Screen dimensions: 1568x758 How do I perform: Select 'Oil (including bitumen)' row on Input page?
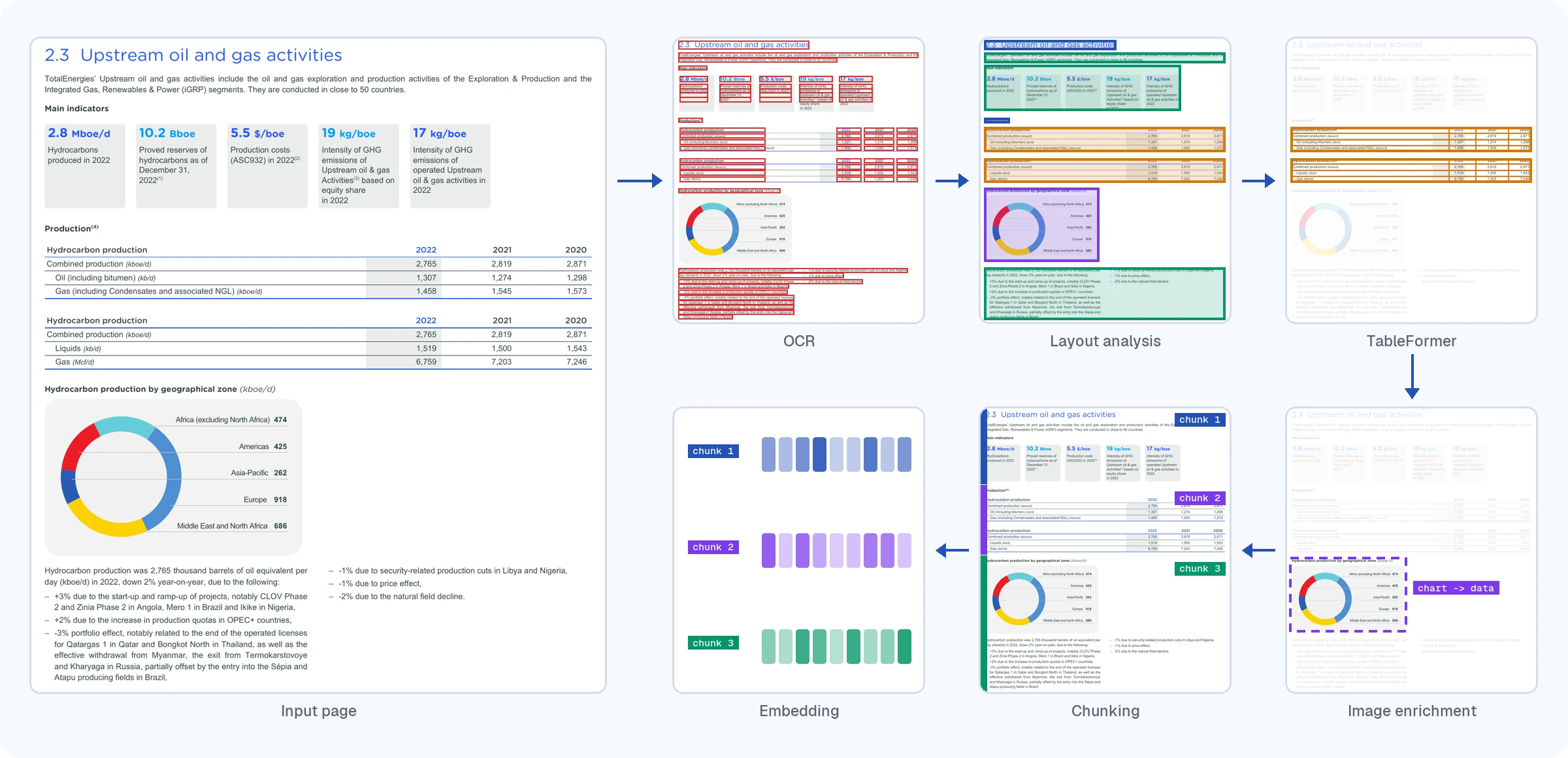(318, 278)
